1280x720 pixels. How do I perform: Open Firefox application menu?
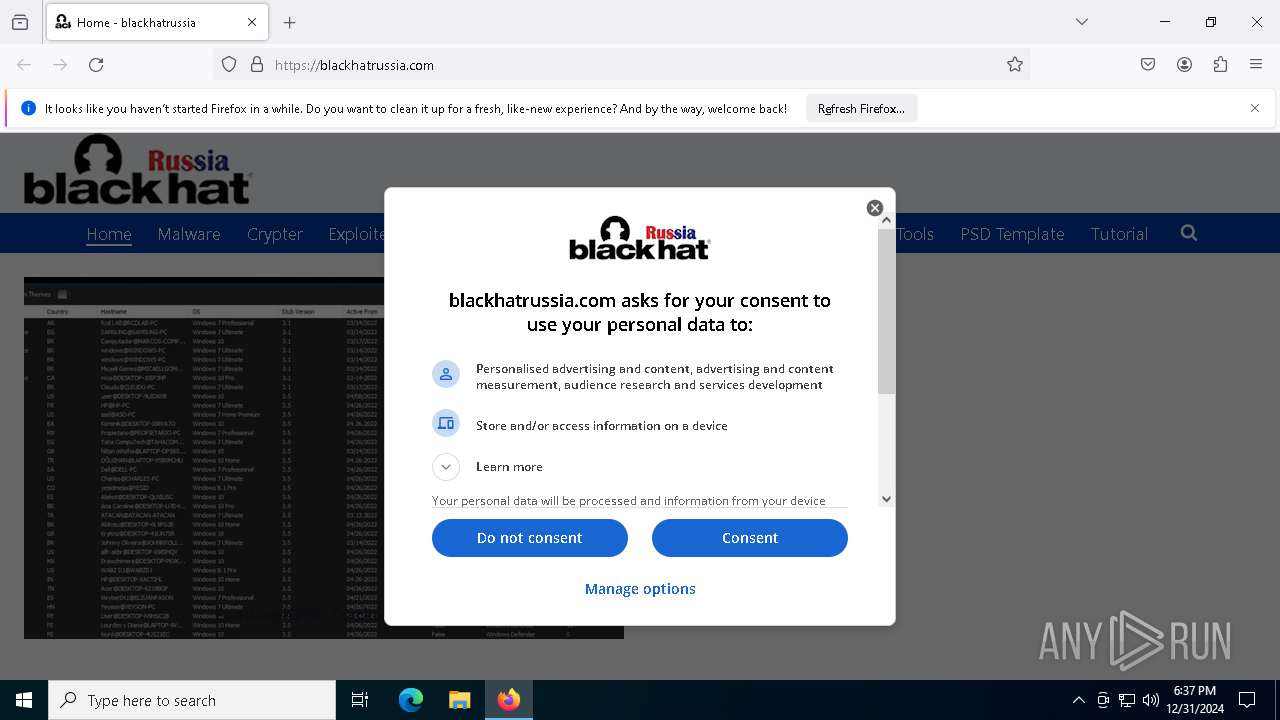(1256, 65)
